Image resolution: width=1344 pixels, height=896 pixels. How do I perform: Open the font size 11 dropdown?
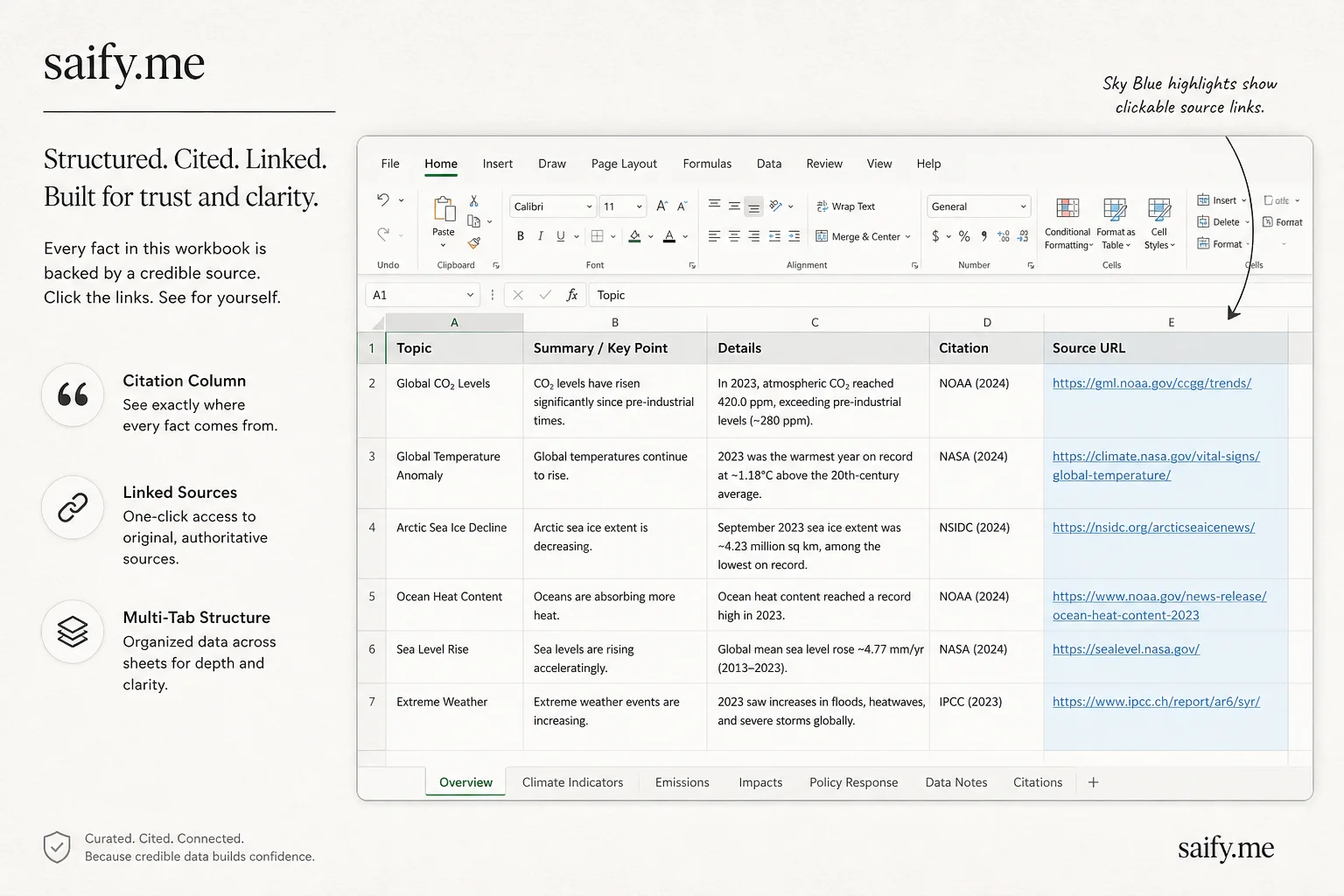pos(639,206)
